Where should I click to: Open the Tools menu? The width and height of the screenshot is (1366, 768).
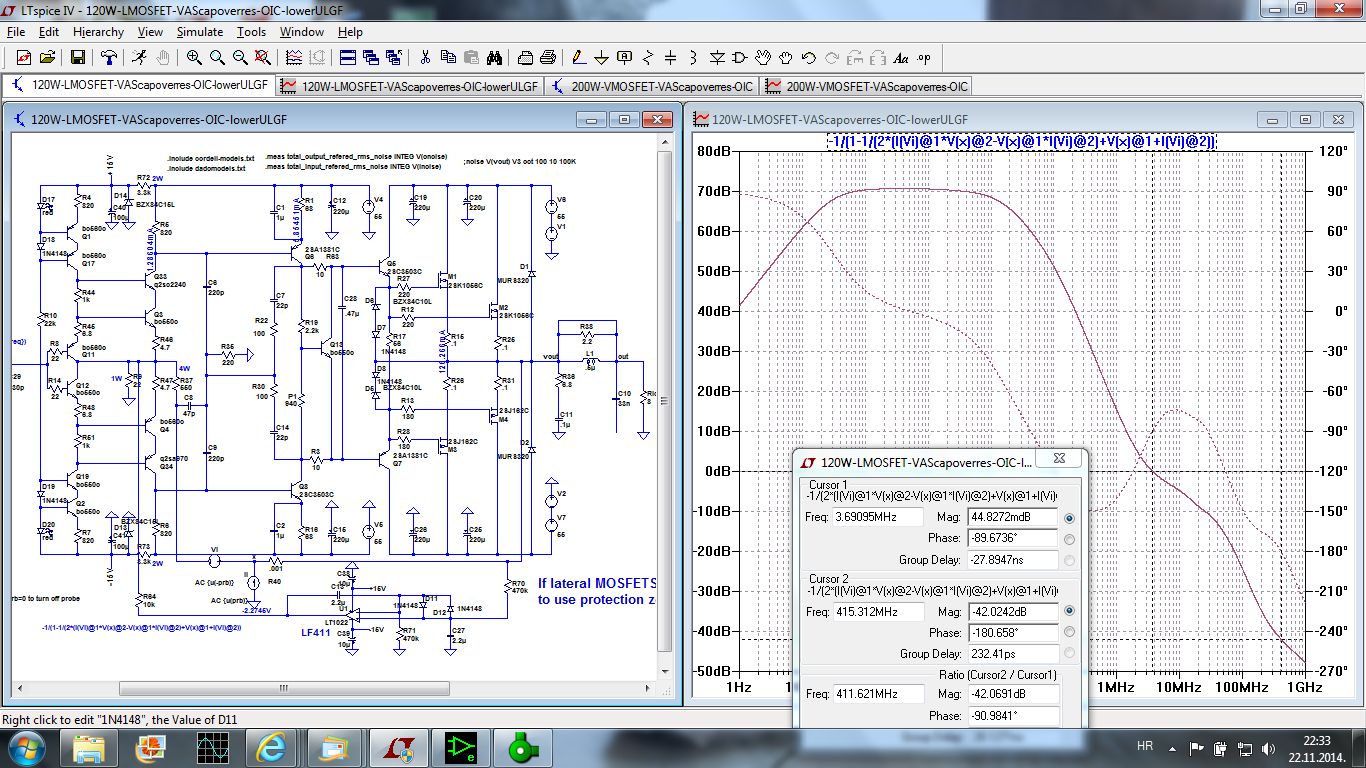tap(251, 32)
